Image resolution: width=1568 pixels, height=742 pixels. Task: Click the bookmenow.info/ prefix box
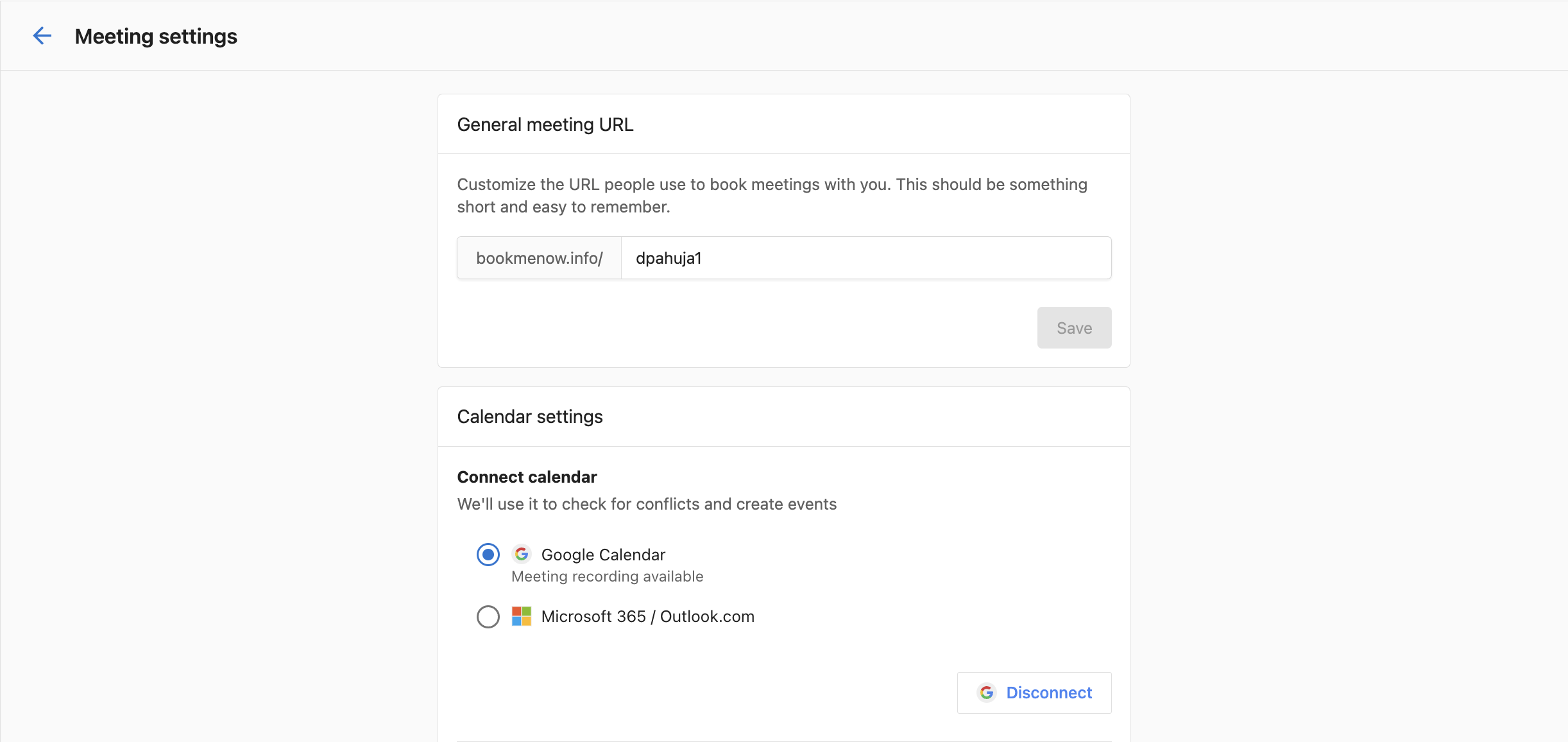coord(539,257)
